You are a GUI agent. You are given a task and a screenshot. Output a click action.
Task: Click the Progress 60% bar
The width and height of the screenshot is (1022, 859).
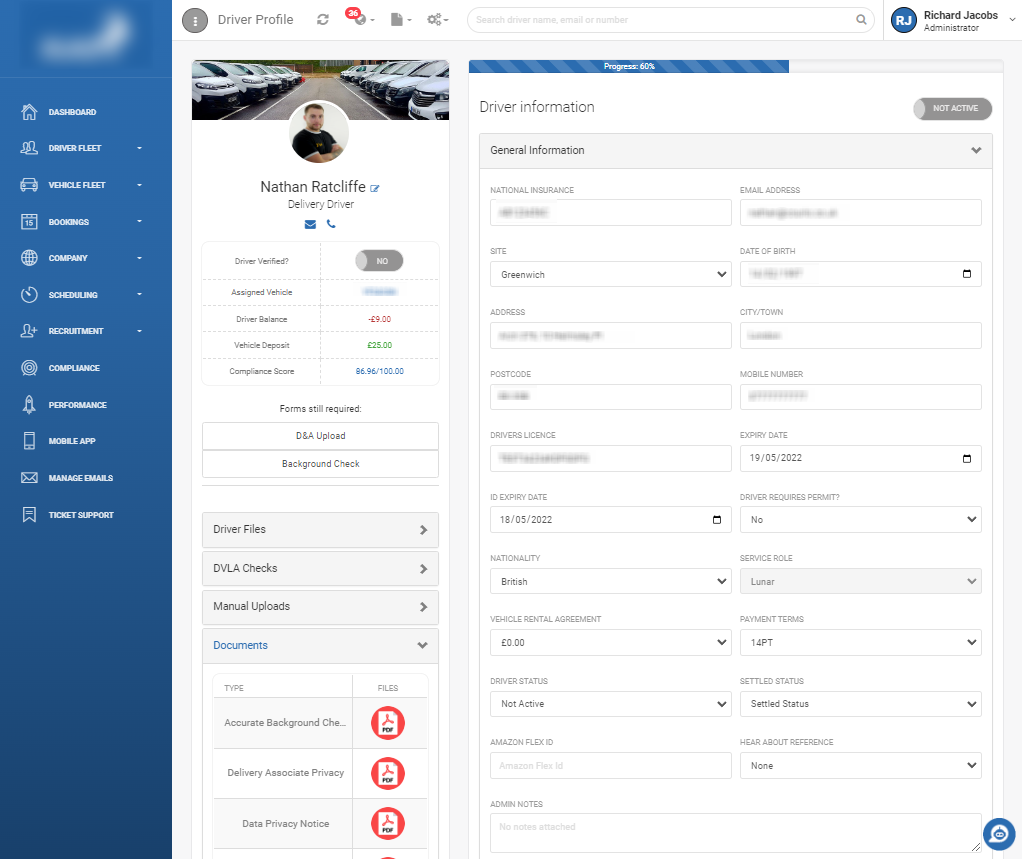[630, 66]
